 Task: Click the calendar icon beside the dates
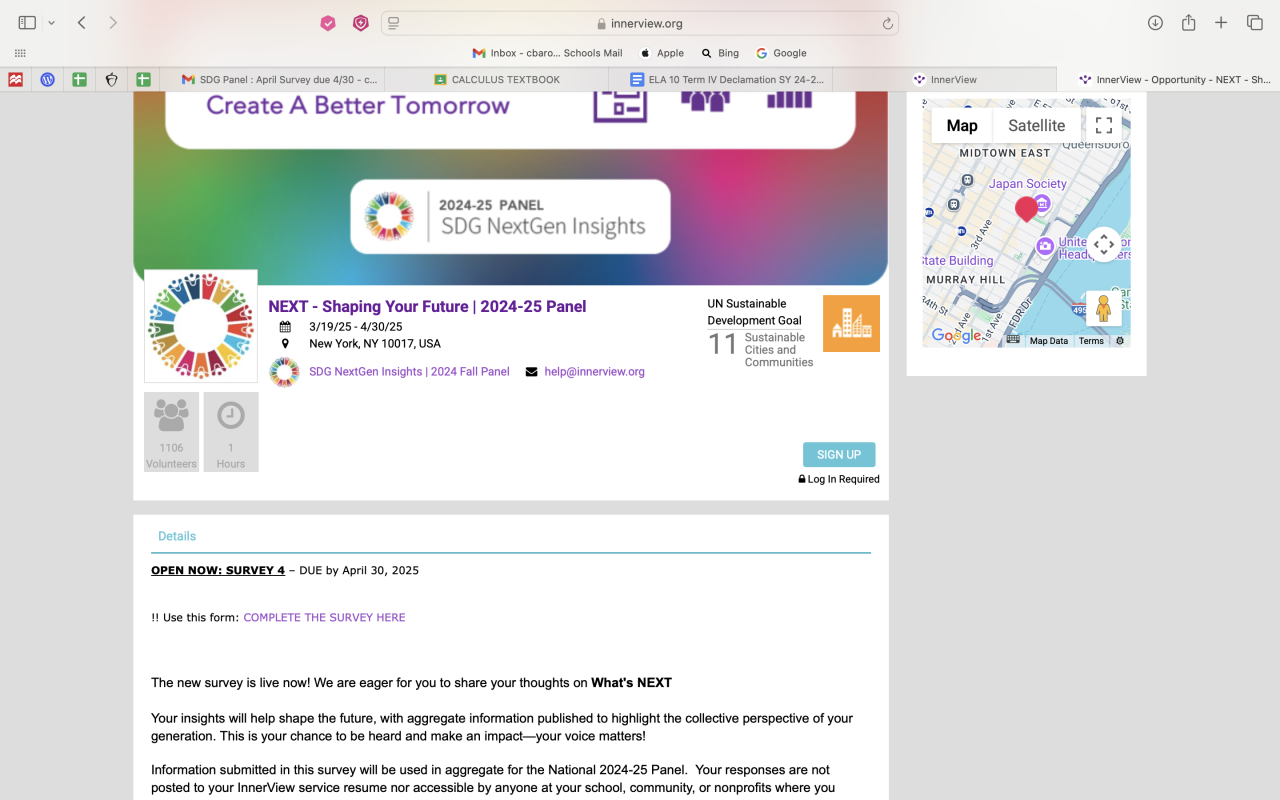(x=285, y=327)
